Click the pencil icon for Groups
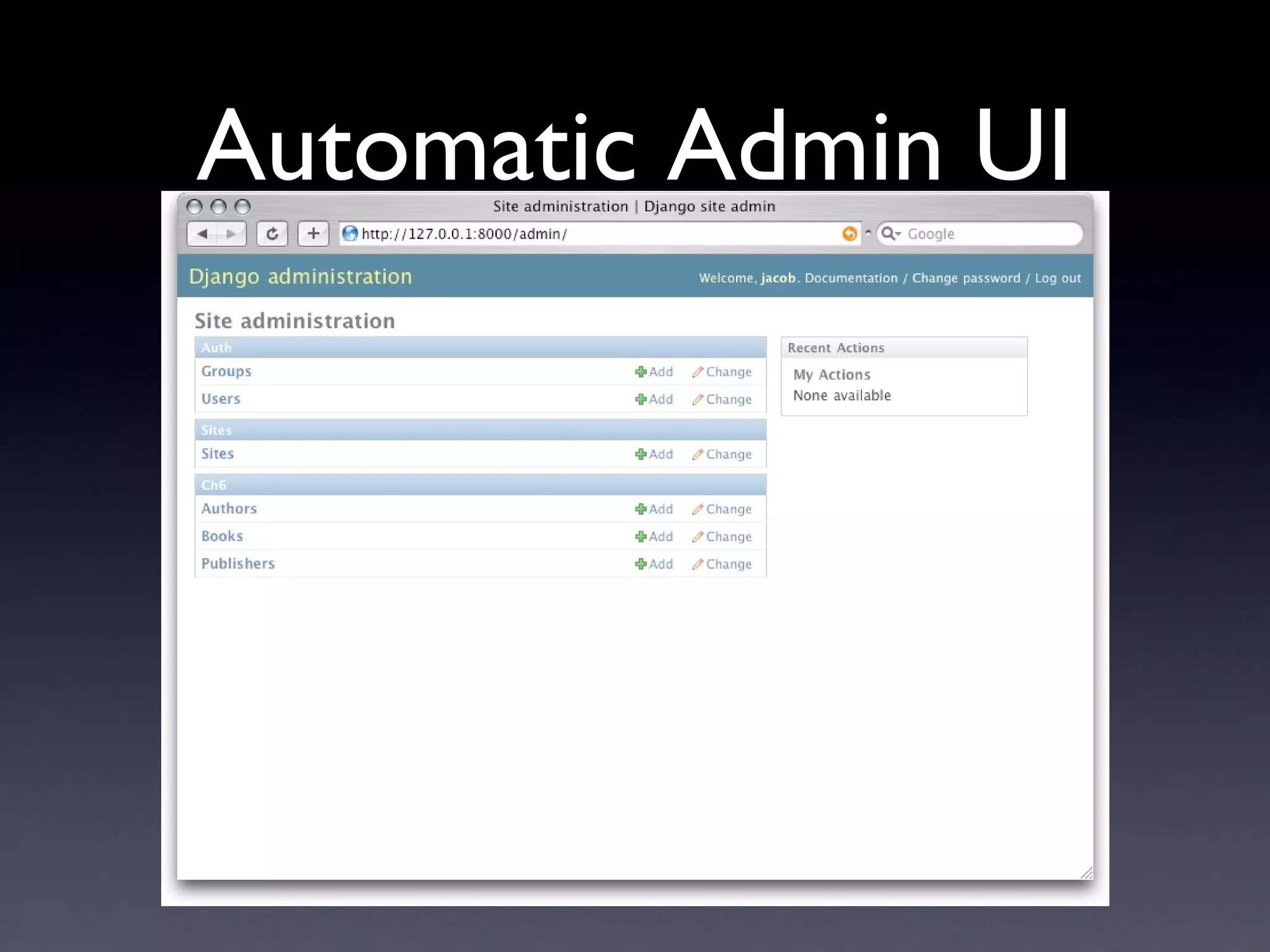The height and width of the screenshot is (952, 1270). [x=698, y=372]
